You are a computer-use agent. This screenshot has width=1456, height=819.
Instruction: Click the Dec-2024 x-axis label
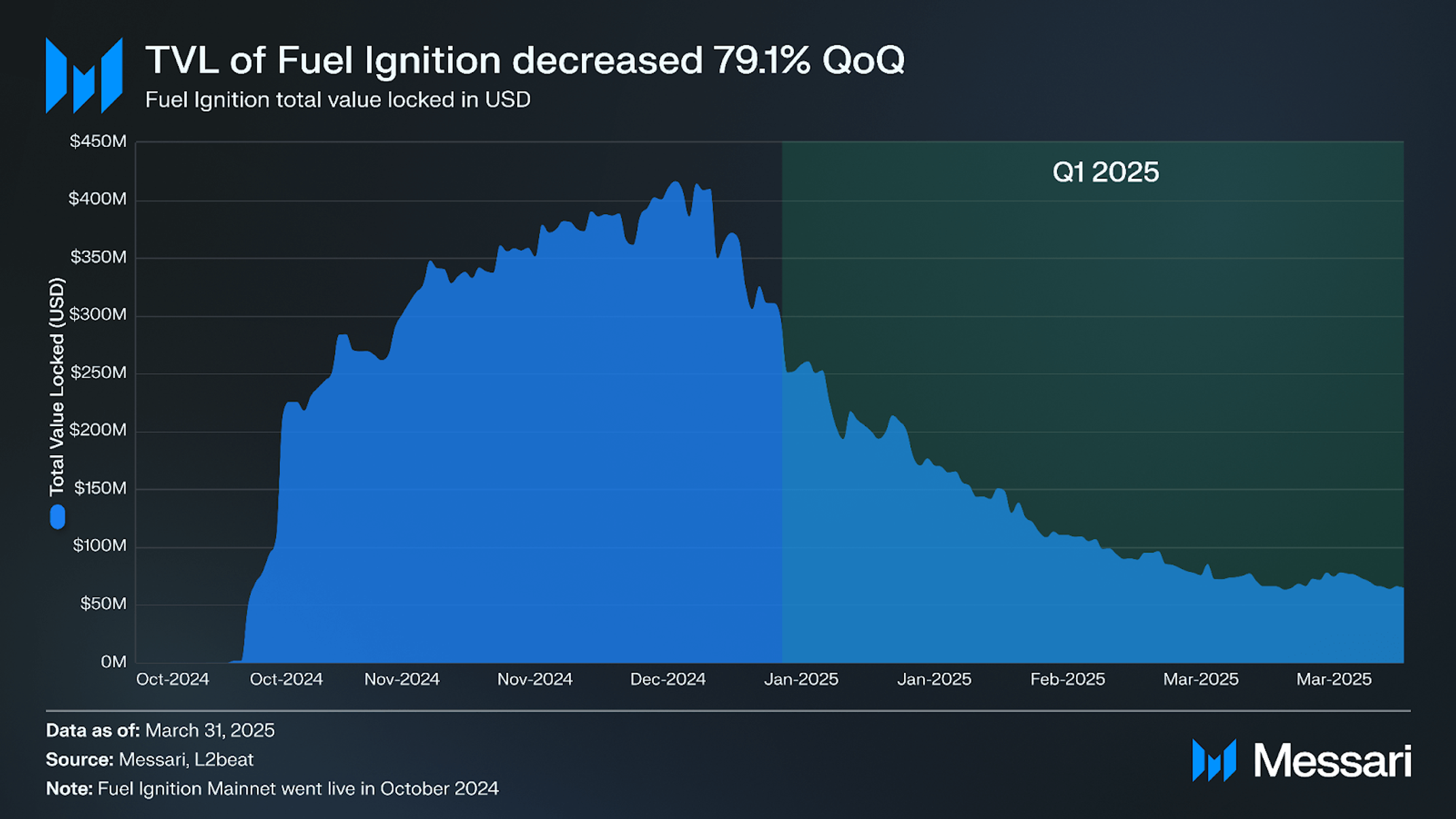668,680
